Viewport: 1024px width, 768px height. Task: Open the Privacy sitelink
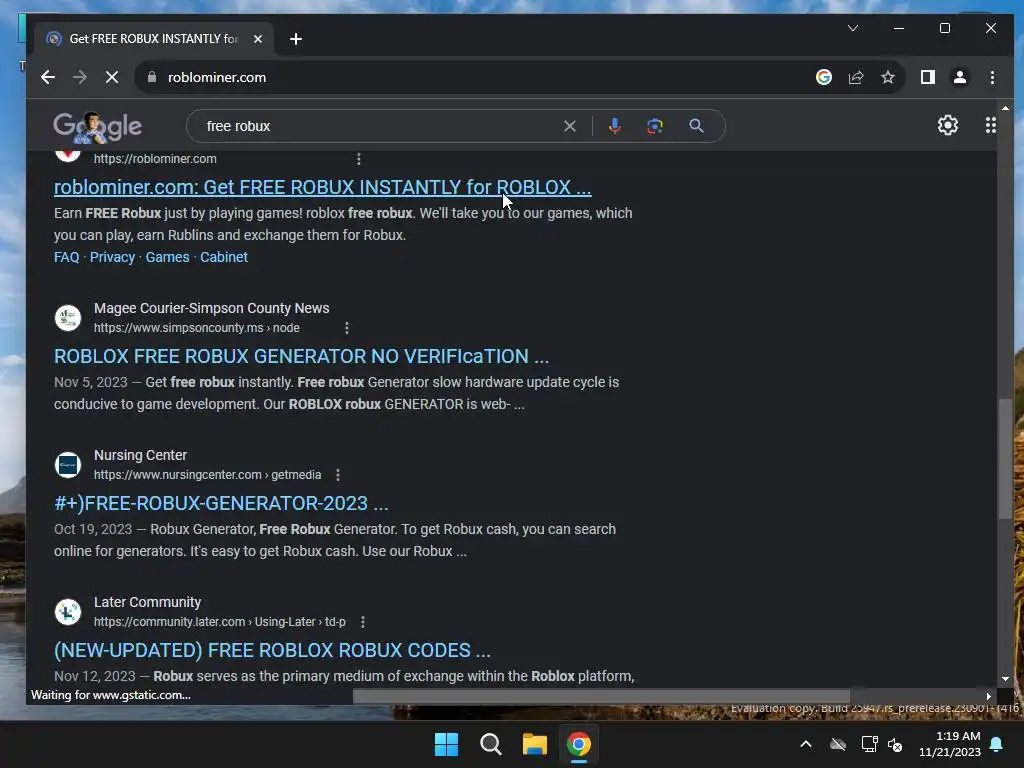click(112, 257)
